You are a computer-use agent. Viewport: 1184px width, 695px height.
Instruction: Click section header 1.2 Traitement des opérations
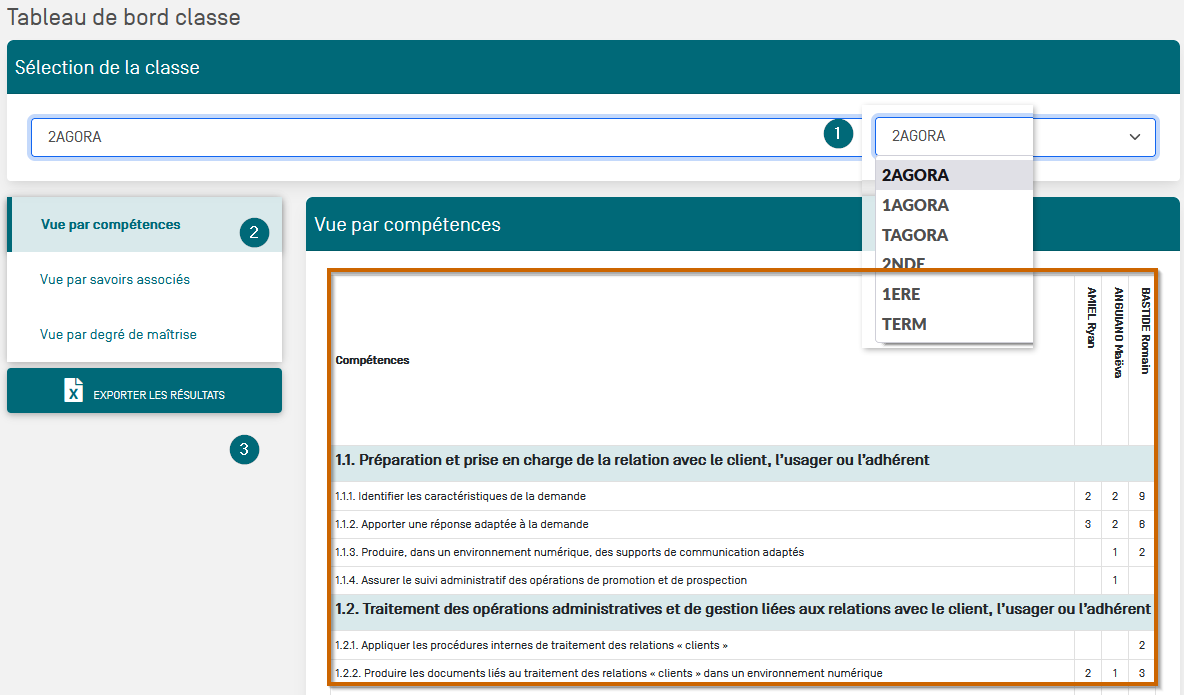(742, 609)
